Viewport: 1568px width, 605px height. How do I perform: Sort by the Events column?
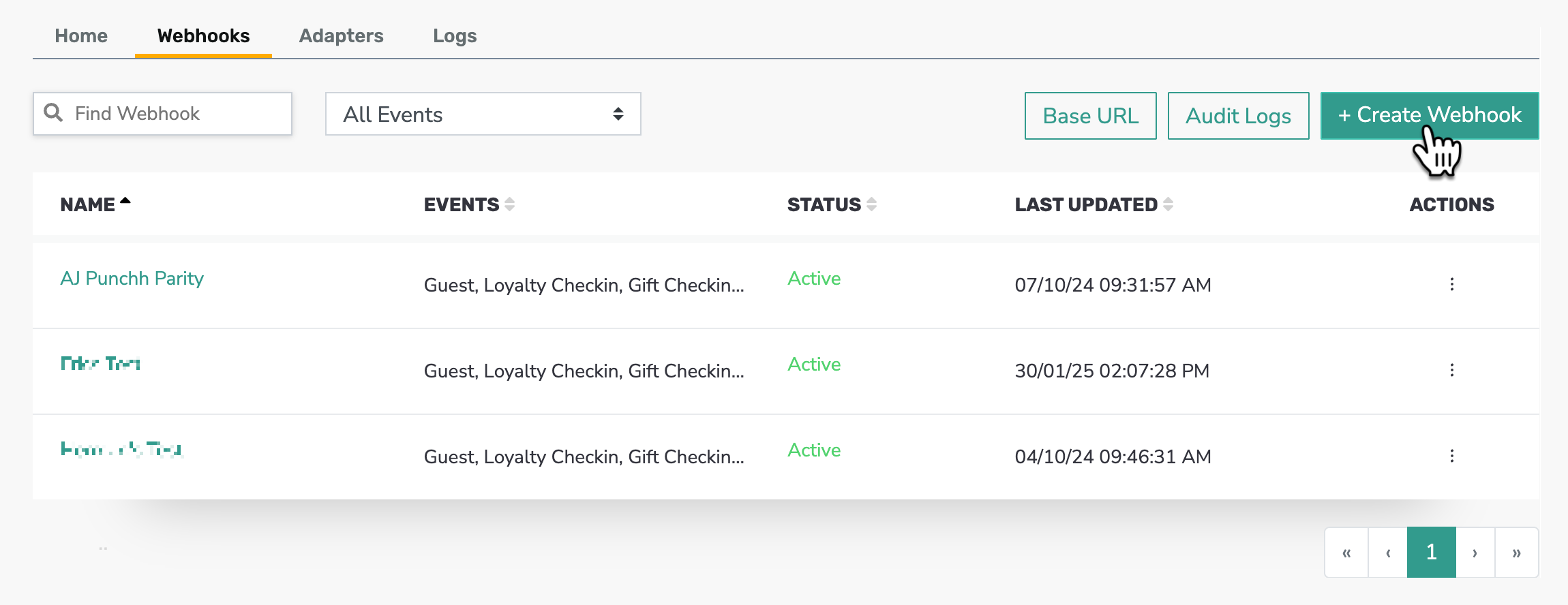tap(469, 204)
